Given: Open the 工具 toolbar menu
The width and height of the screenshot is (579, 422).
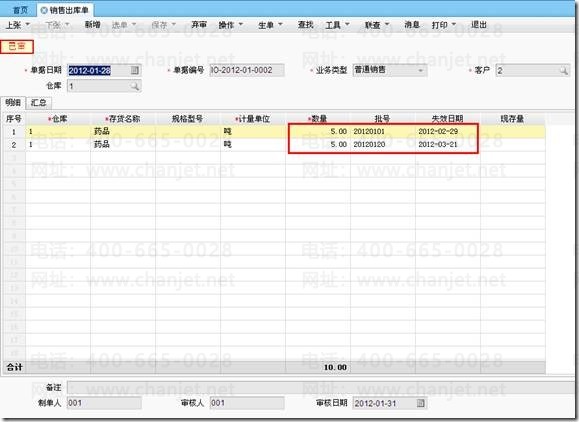Looking at the screenshot, I should (337, 25).
